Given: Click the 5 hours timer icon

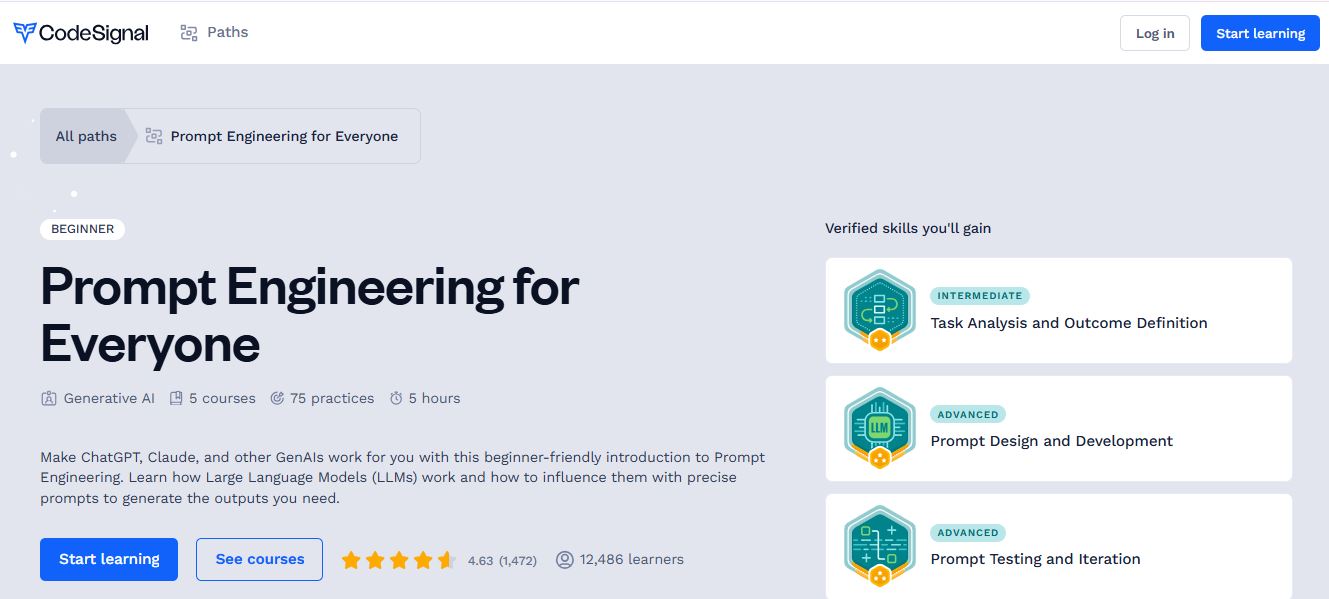Looking at the screenshot, I should 396,398.
